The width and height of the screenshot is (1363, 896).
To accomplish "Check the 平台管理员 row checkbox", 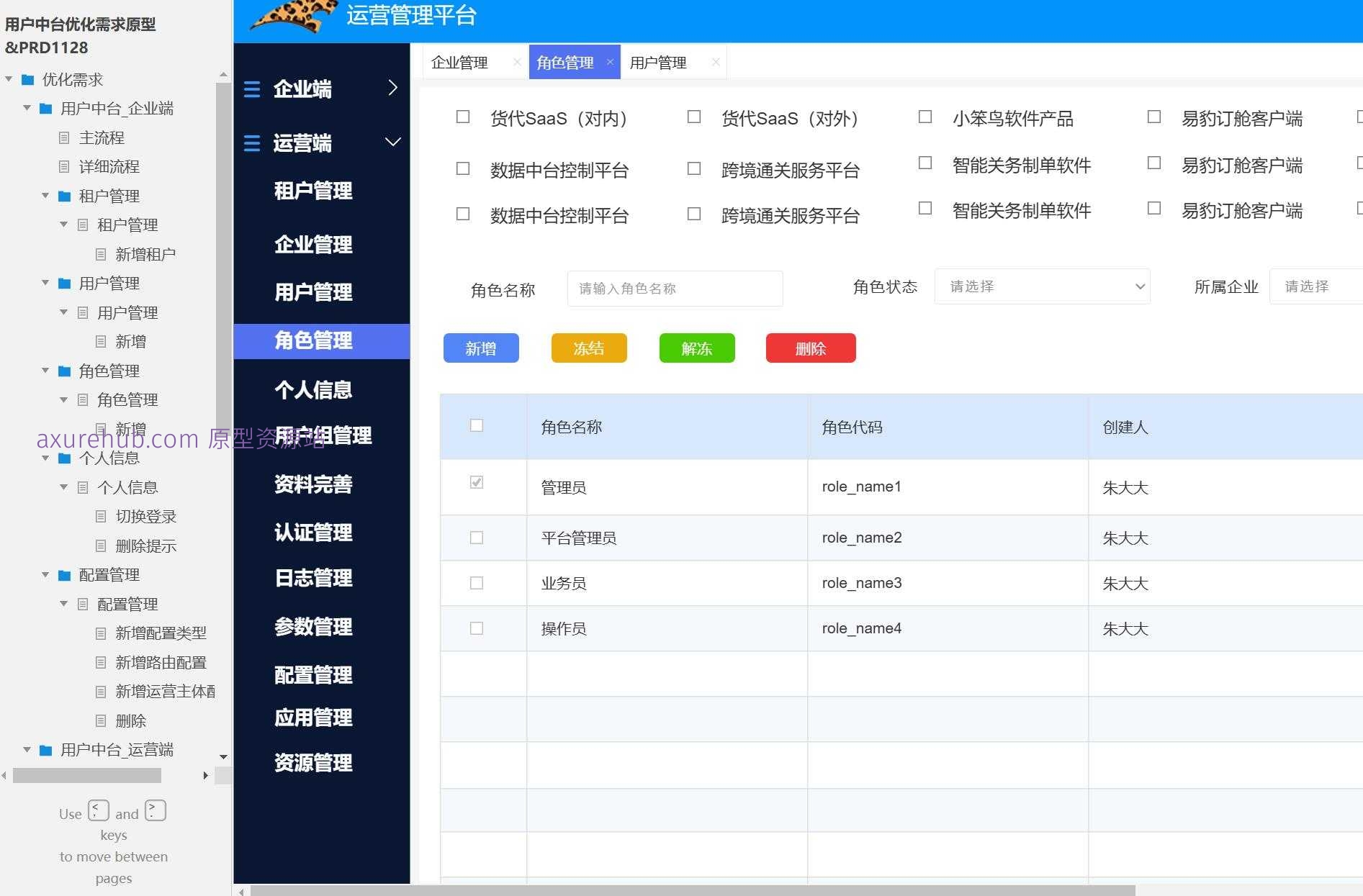I will pyautogui.click(x=476, y=538).
